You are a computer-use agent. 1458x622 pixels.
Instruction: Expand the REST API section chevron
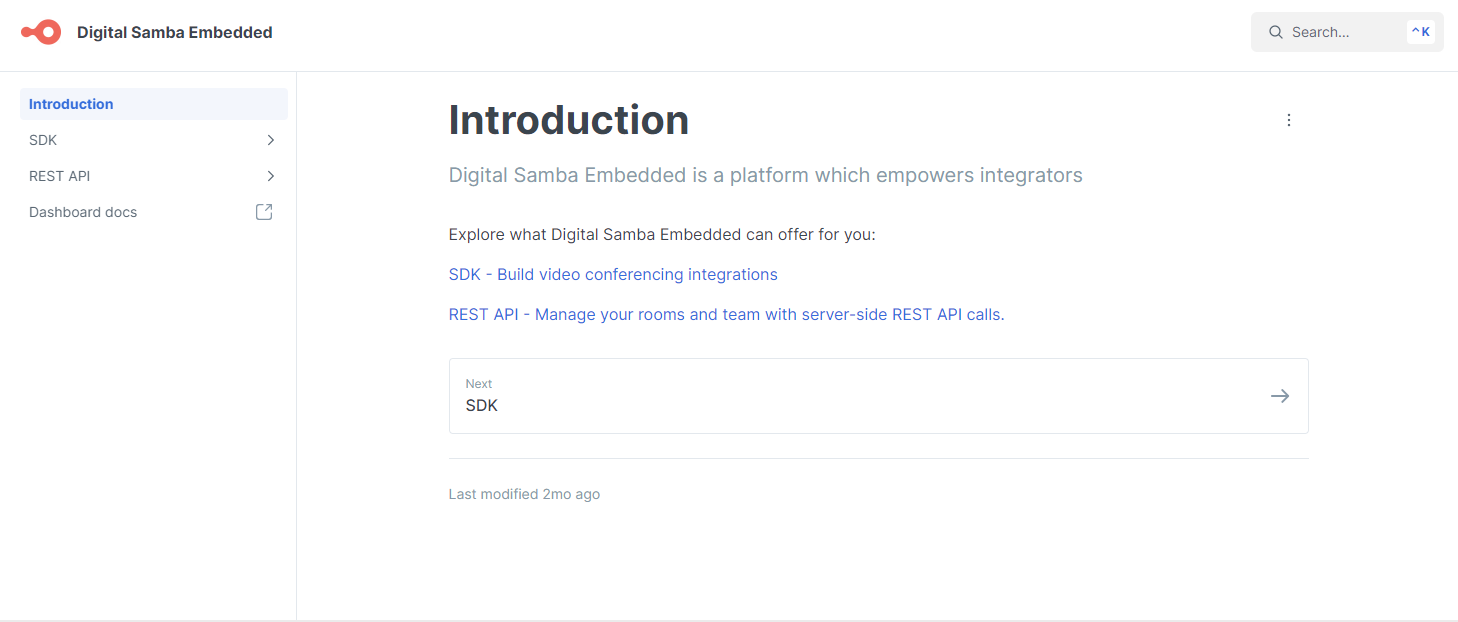click(270, 176)
